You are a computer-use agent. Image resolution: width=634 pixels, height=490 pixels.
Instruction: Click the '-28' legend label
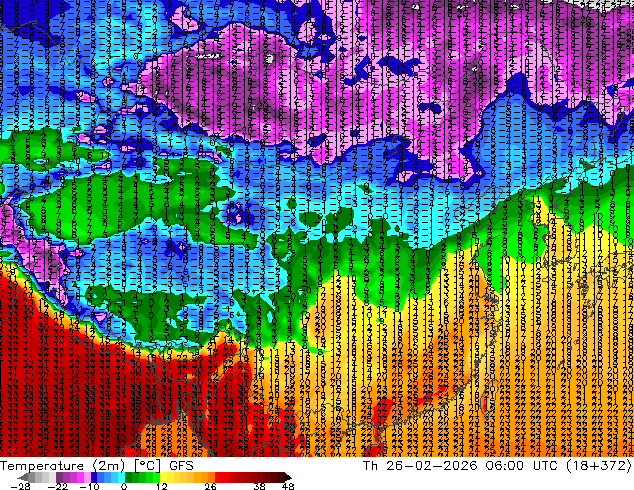[x=20, y=486]
